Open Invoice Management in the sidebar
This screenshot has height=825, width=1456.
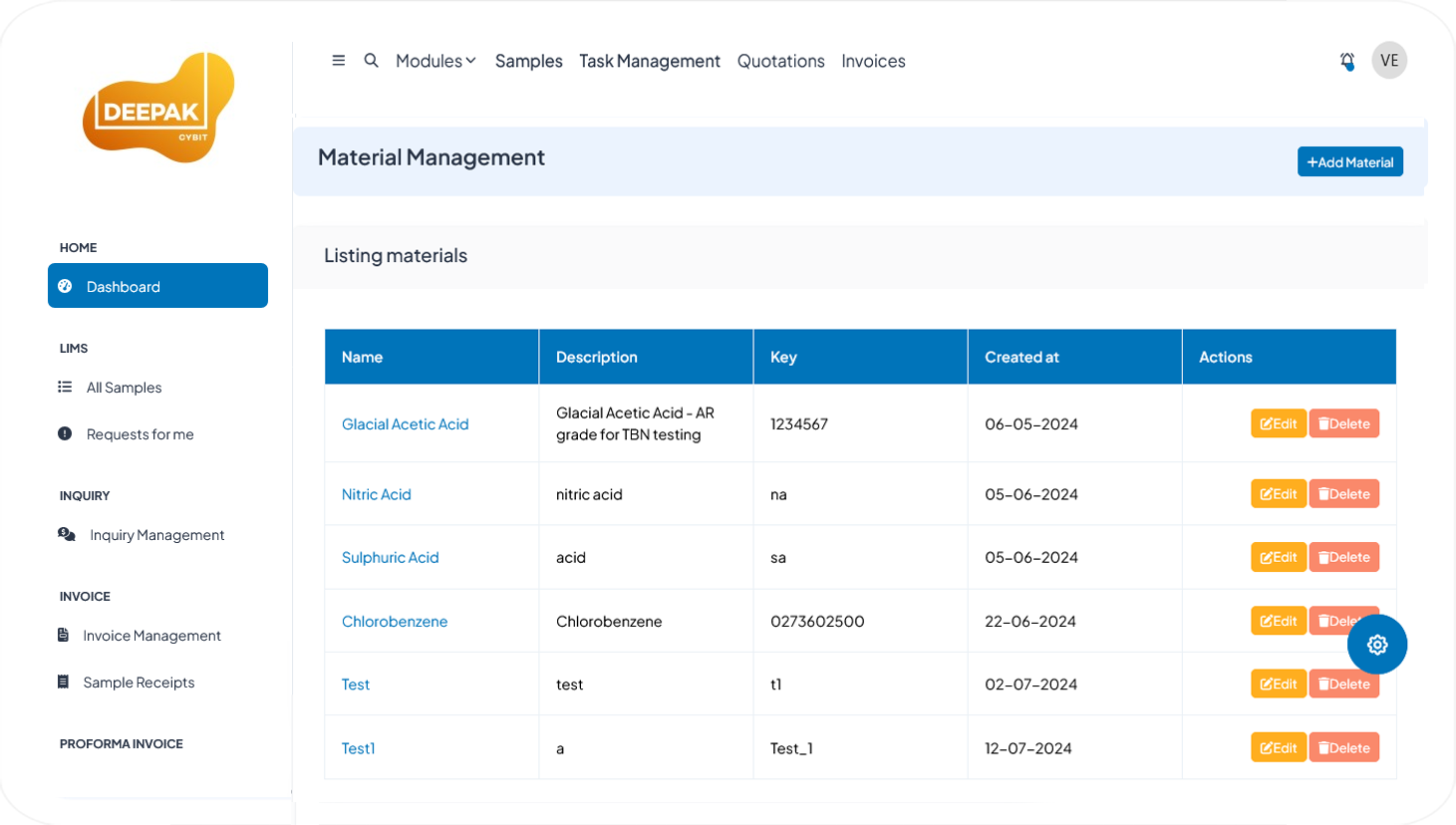point(151,636)
